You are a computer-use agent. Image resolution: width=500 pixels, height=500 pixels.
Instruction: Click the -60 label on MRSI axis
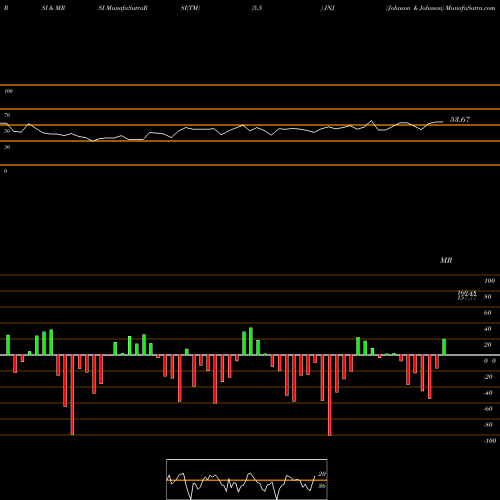(488, 409)
